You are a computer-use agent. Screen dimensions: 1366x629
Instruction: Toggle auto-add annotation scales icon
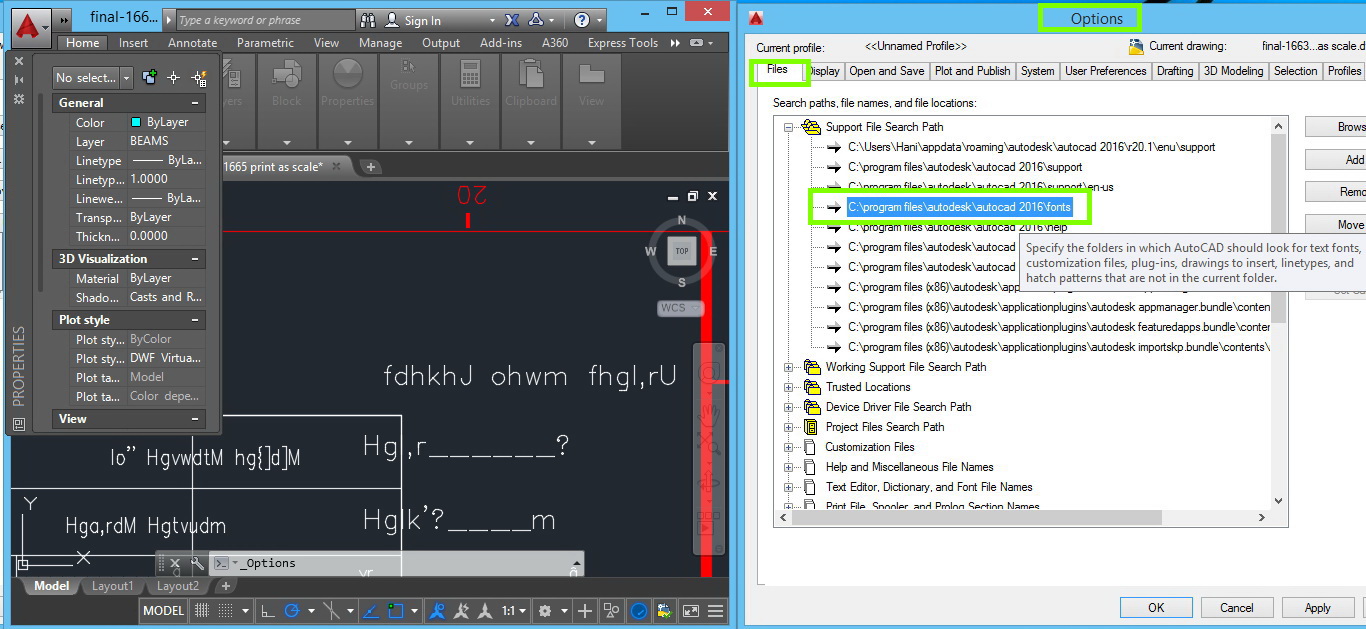click(x=461, y=611)
